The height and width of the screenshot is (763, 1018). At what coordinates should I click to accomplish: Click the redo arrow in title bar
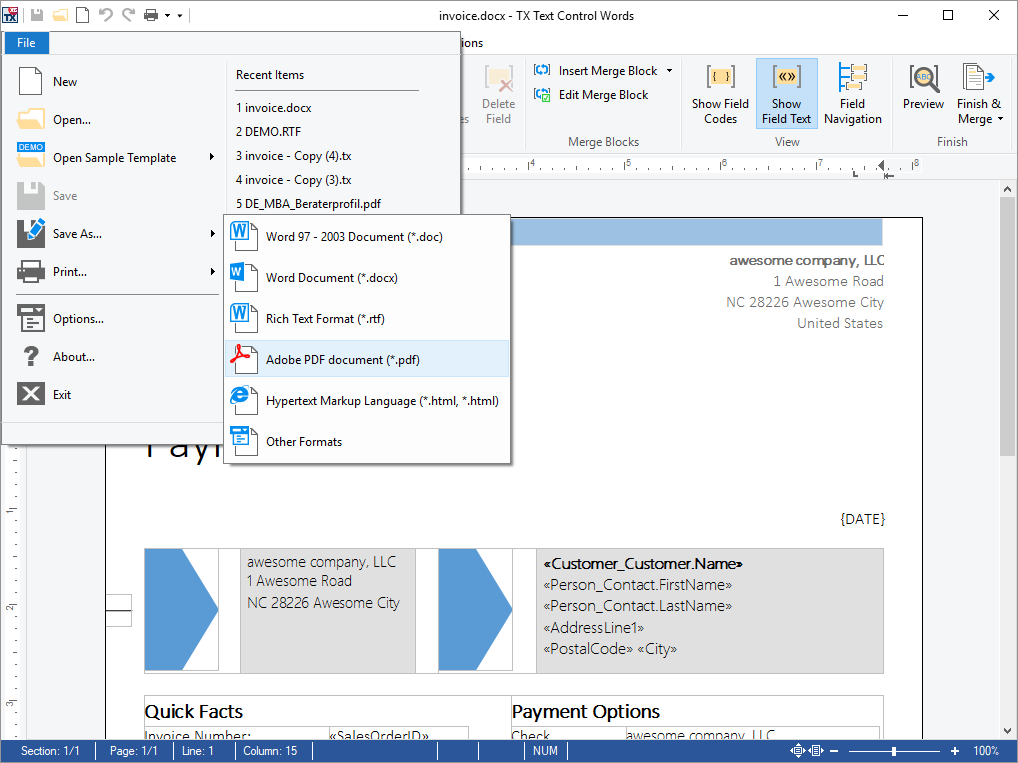pos(129,15)
